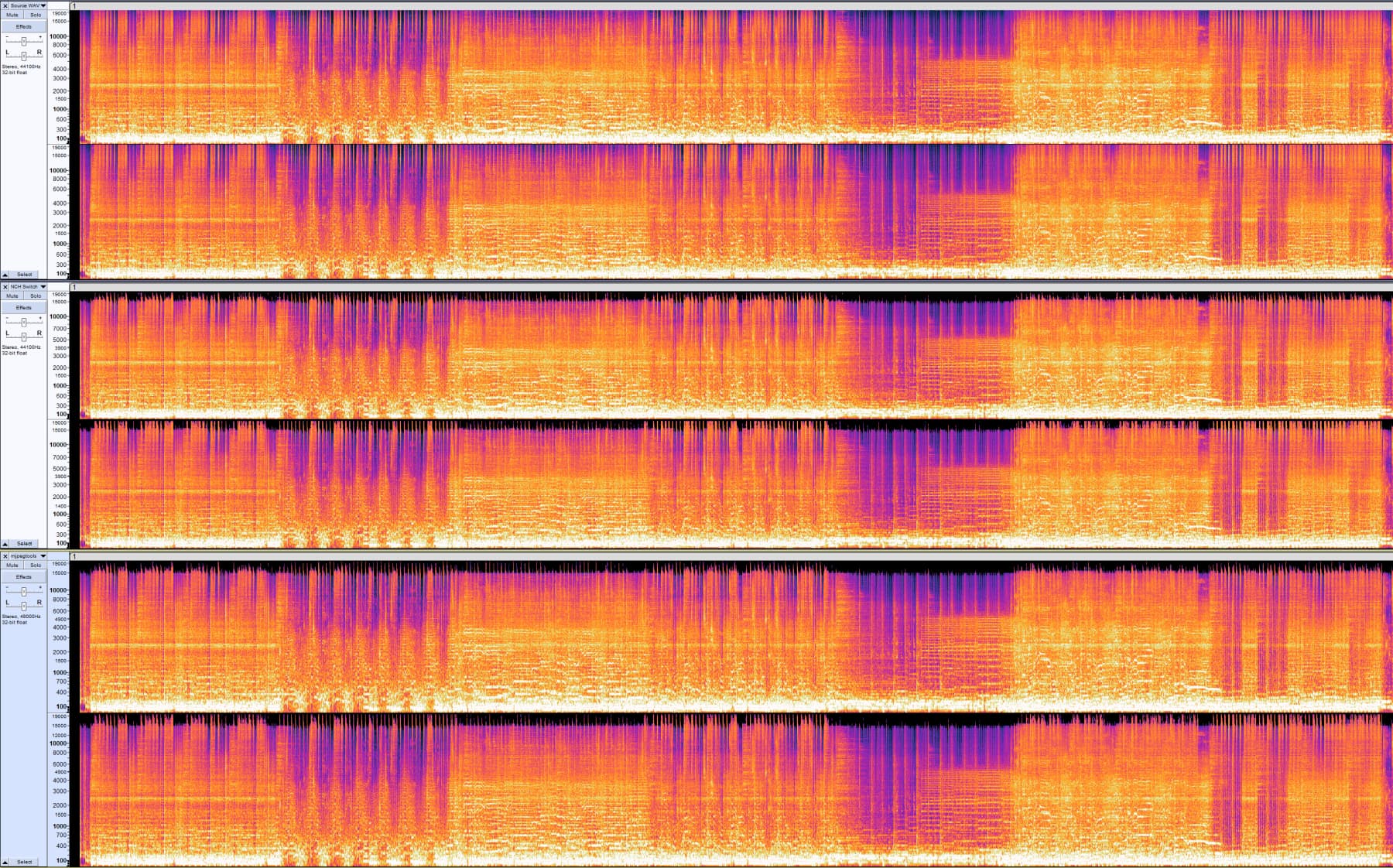The width and height of the screenshot is (1393, 868).
Task: Close the mjpegtools track with X
Action: pyautogui.click(x=5, y=555)
